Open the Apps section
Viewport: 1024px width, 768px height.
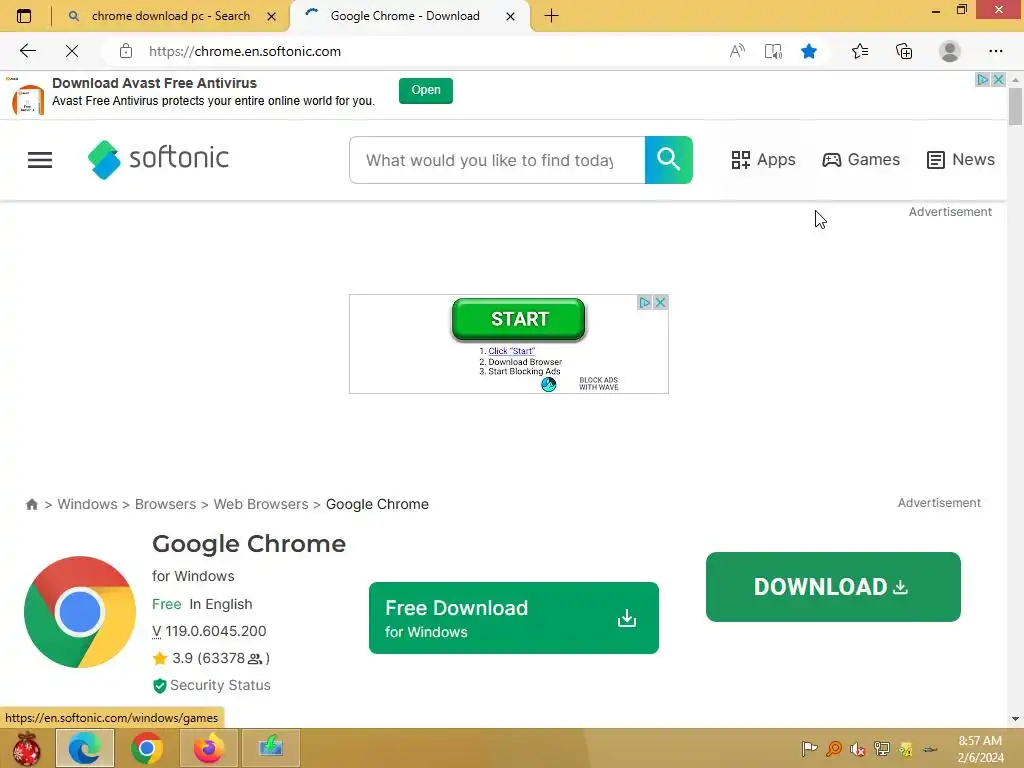tap(763, 159)
